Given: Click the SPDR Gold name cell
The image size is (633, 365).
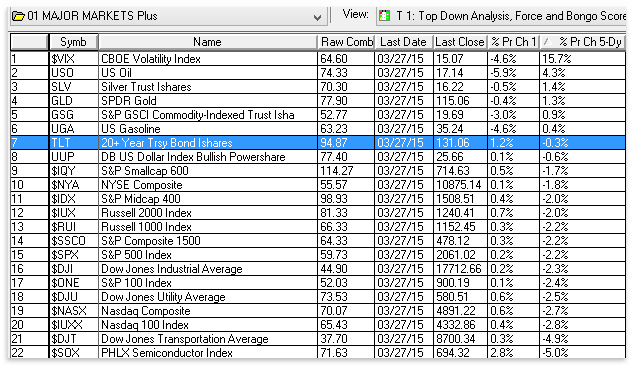Looking at the screenshot, I should 208,101.
